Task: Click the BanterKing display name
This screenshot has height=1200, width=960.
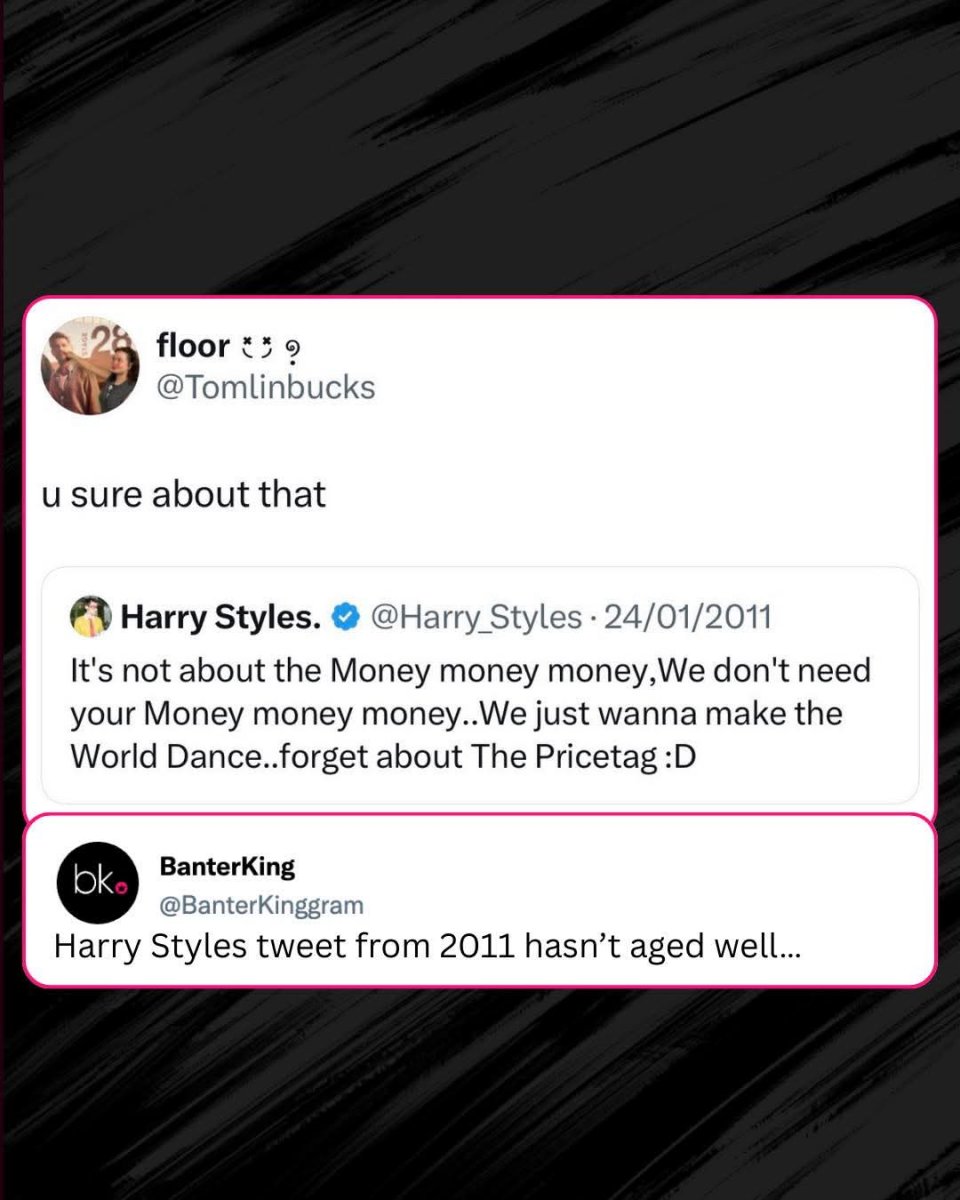Action: [x=227, y=867]
